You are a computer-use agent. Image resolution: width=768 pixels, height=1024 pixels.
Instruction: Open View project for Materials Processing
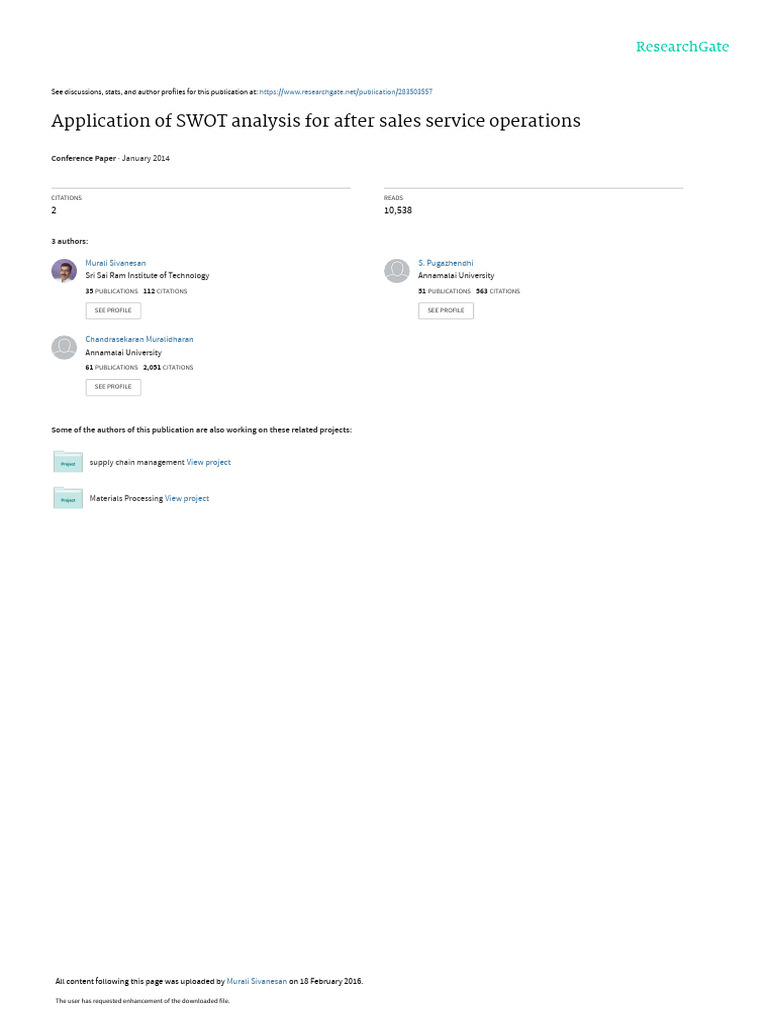coord(187,498)
